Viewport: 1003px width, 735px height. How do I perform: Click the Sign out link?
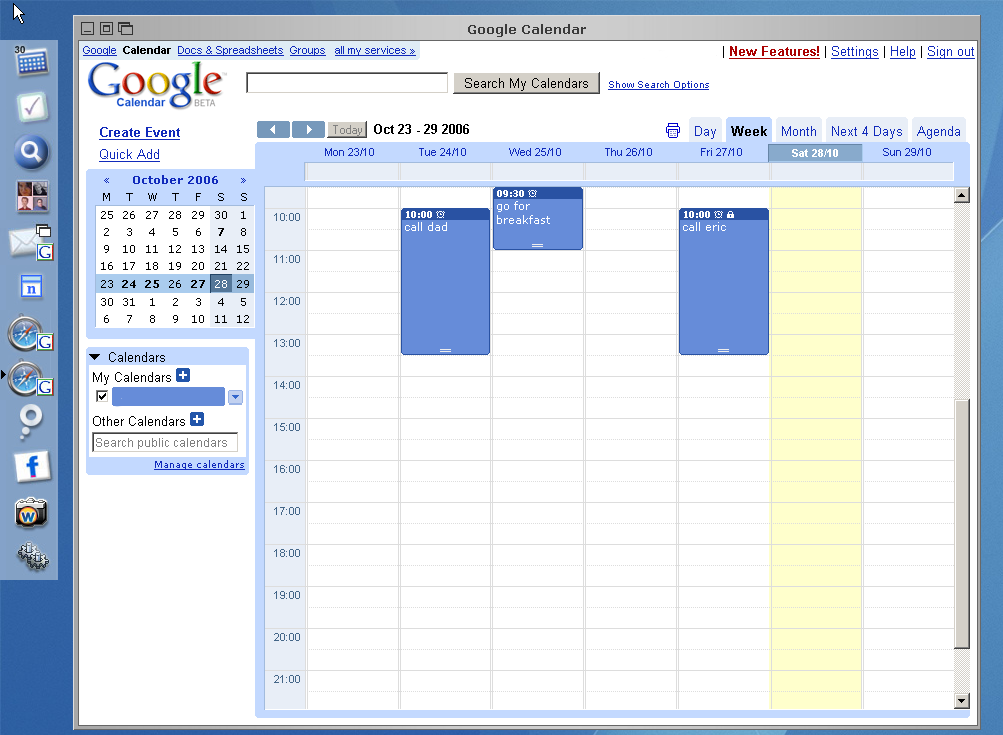[x=951, y=51]
